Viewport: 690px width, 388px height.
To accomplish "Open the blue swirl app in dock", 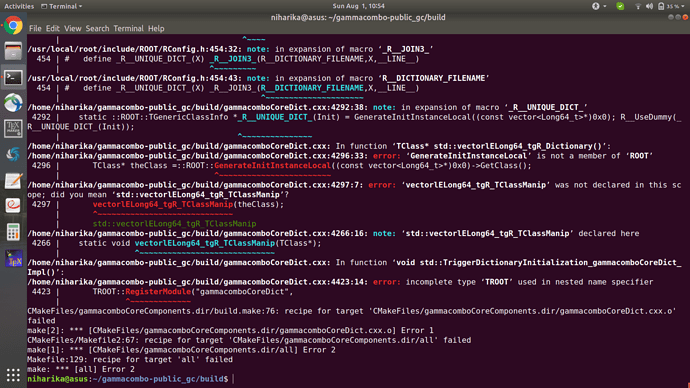I will click(x=13, y=154).
